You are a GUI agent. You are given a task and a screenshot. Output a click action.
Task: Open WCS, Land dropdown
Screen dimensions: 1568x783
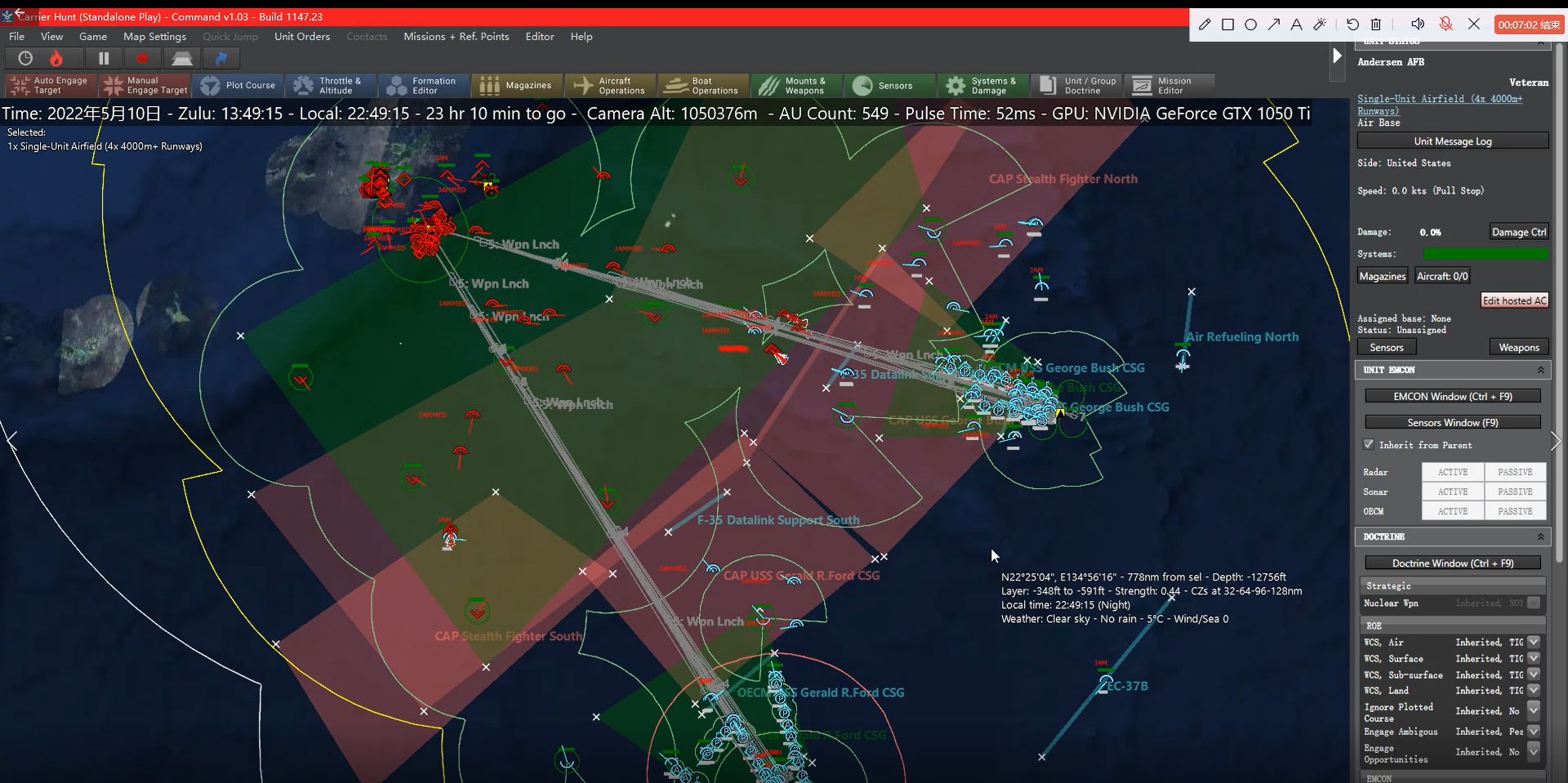[x=1534, y=691]
